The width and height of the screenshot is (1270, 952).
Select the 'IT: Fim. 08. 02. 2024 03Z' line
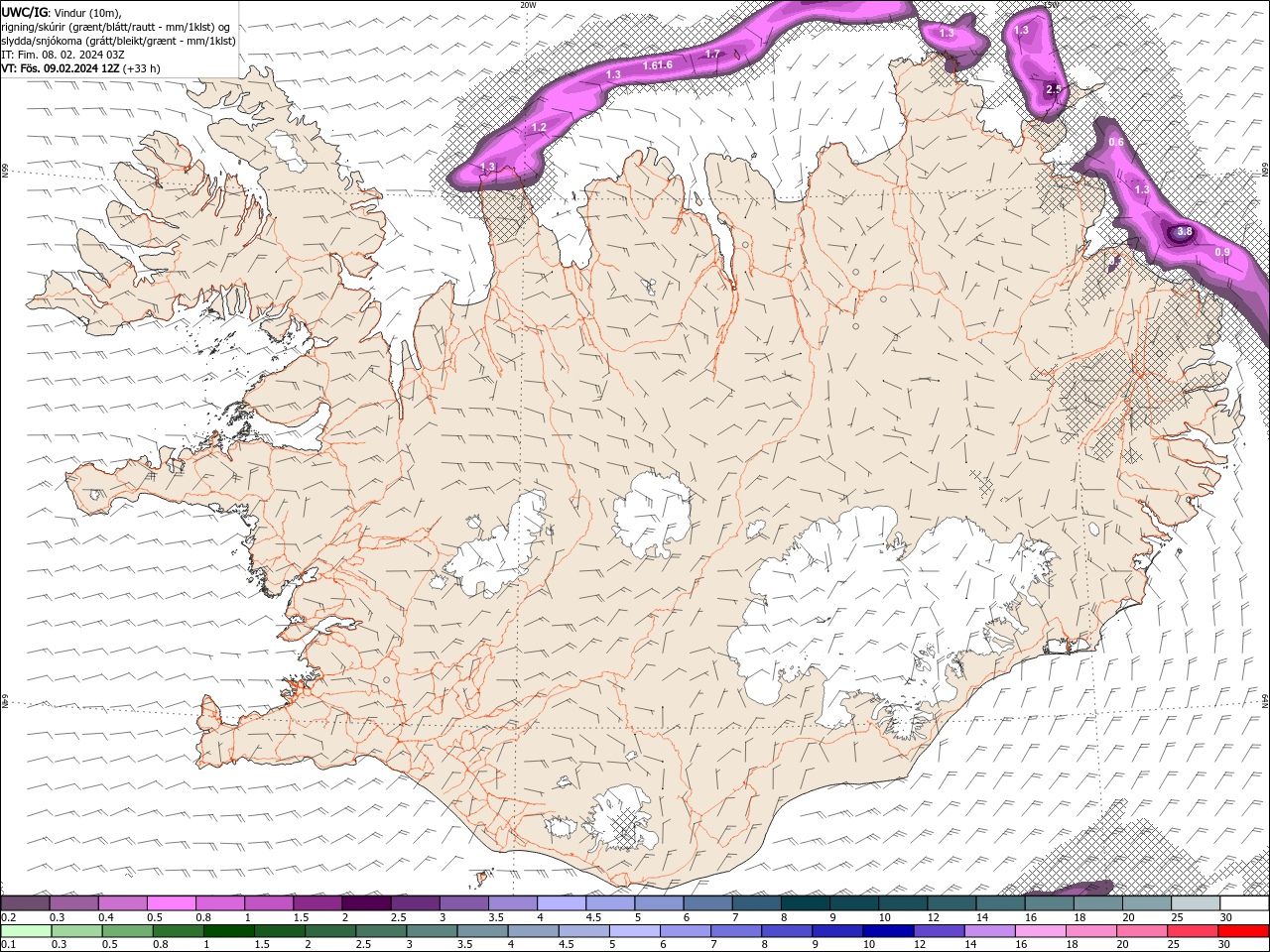pyautogui.click(x=63, y=54)
